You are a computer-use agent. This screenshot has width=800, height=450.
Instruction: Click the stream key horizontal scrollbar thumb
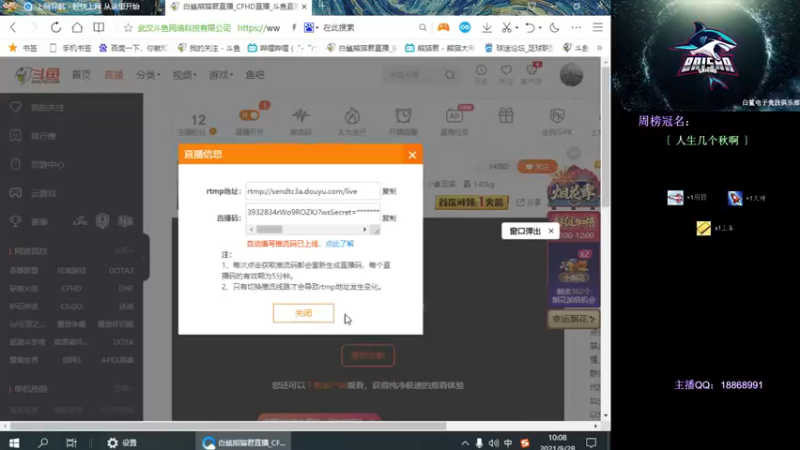269,230
